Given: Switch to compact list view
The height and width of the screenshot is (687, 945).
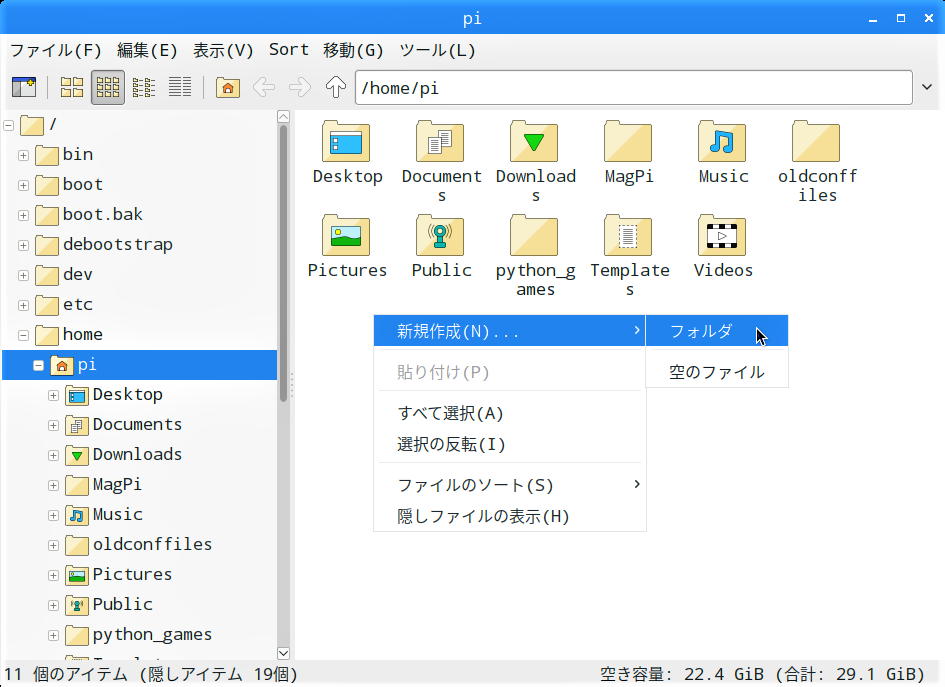Looking at the screenshot, I should click(143, 87).
